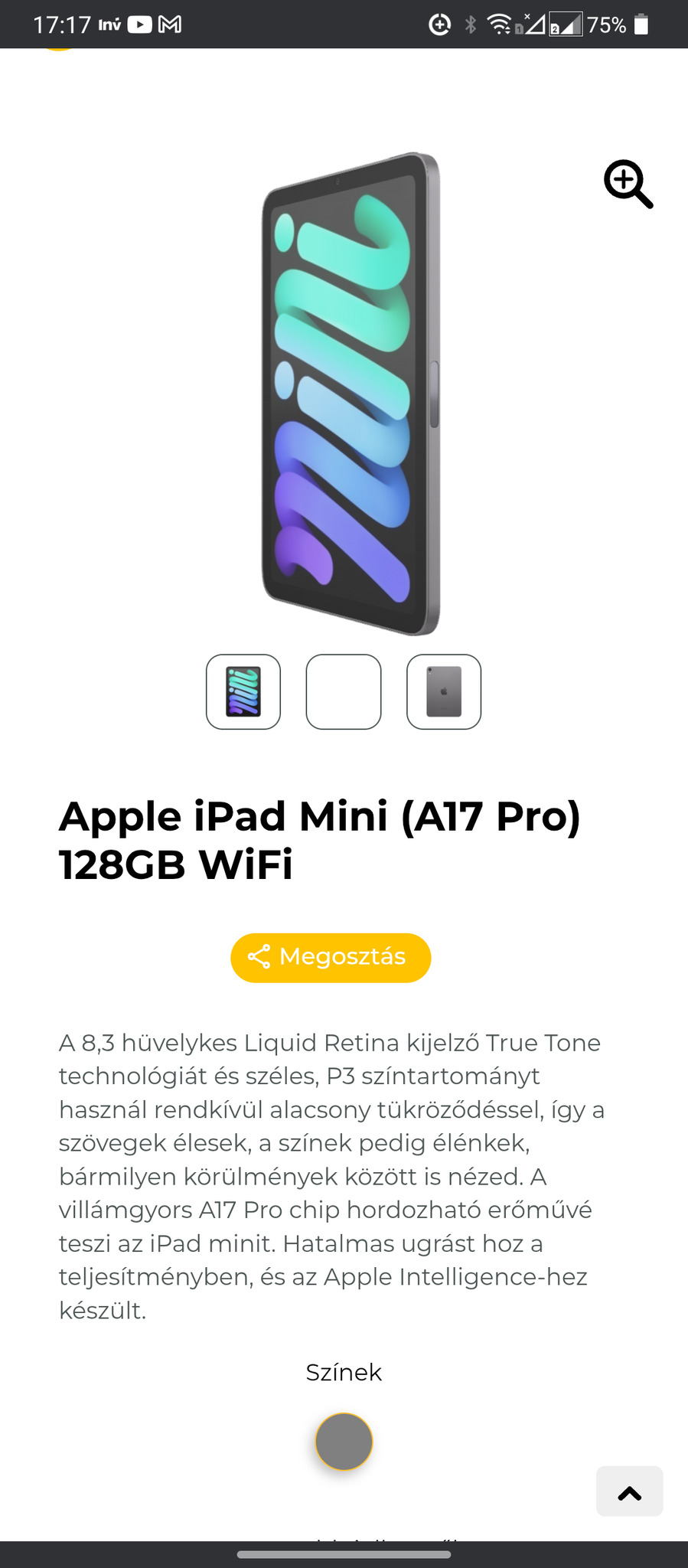Choose the space gray color swatch
688x1568 pixels.
344,1442
